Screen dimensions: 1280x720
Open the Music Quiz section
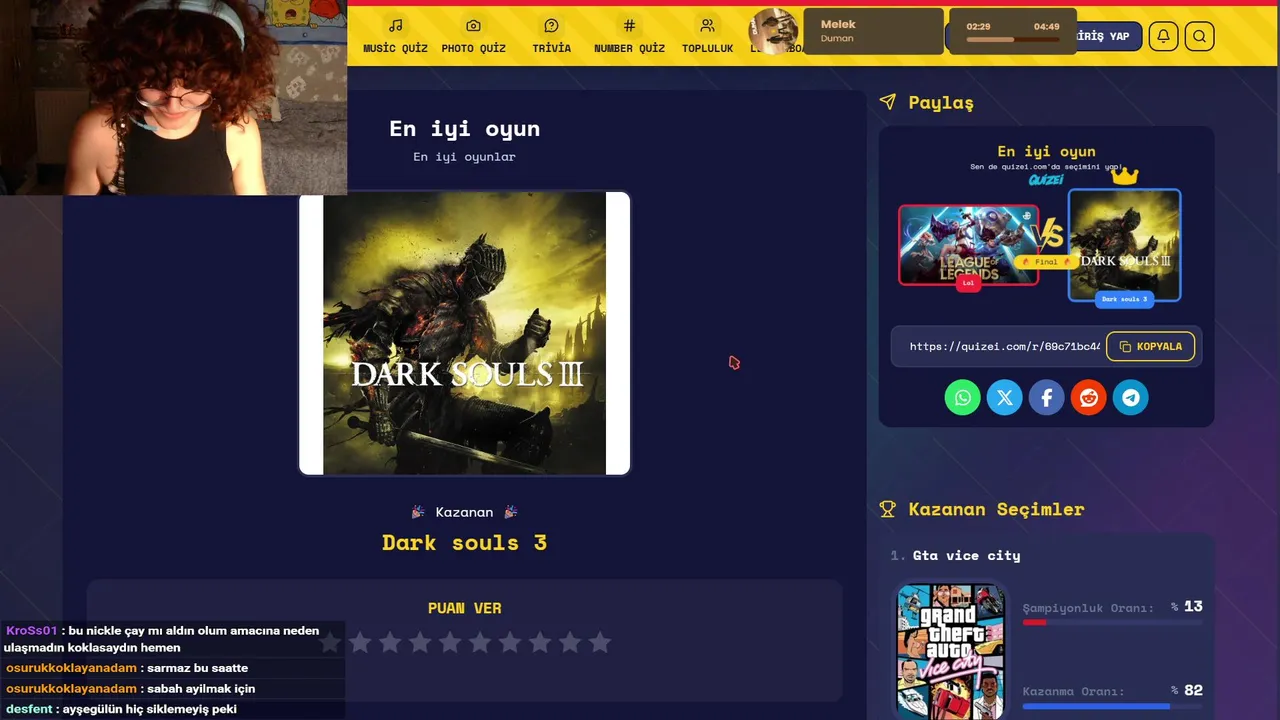coord(395,36)
